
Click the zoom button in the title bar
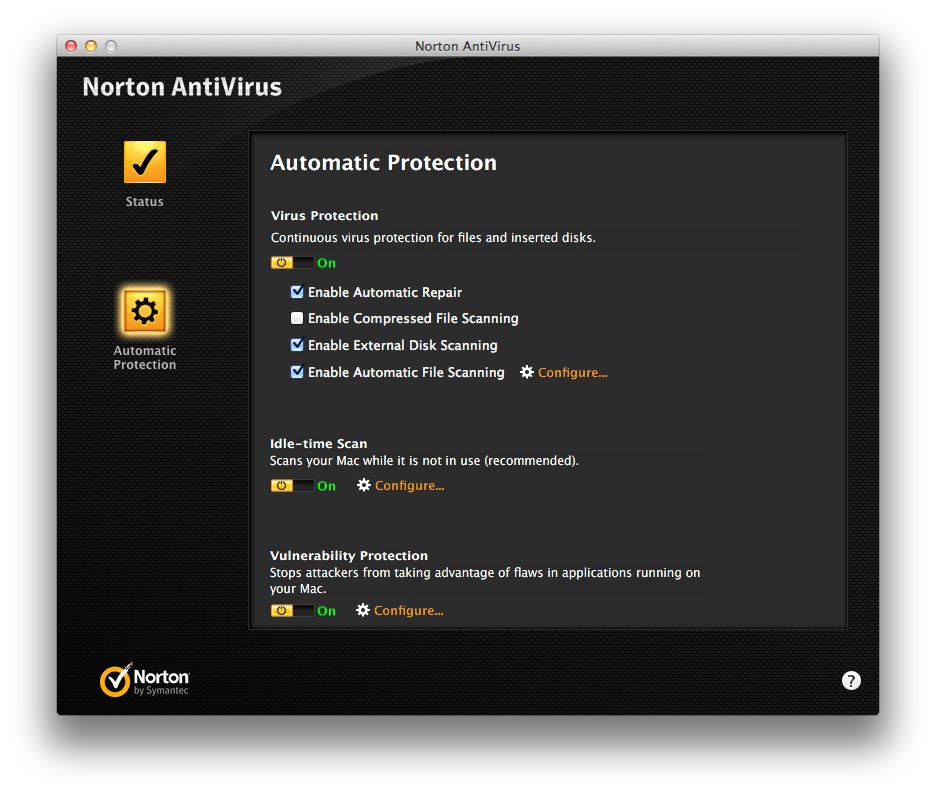pos(111,46)
